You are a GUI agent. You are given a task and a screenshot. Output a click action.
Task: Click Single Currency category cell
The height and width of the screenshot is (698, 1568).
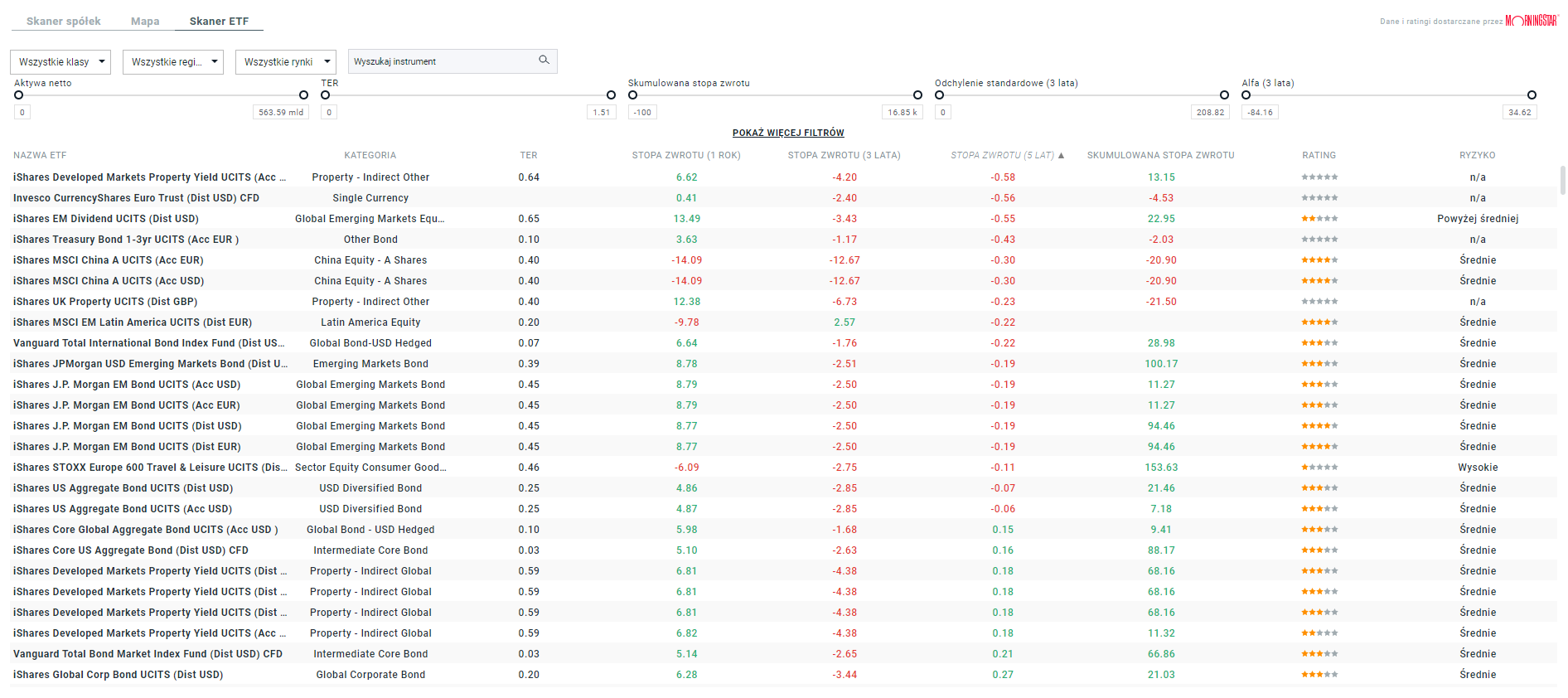tap(370, 198)
